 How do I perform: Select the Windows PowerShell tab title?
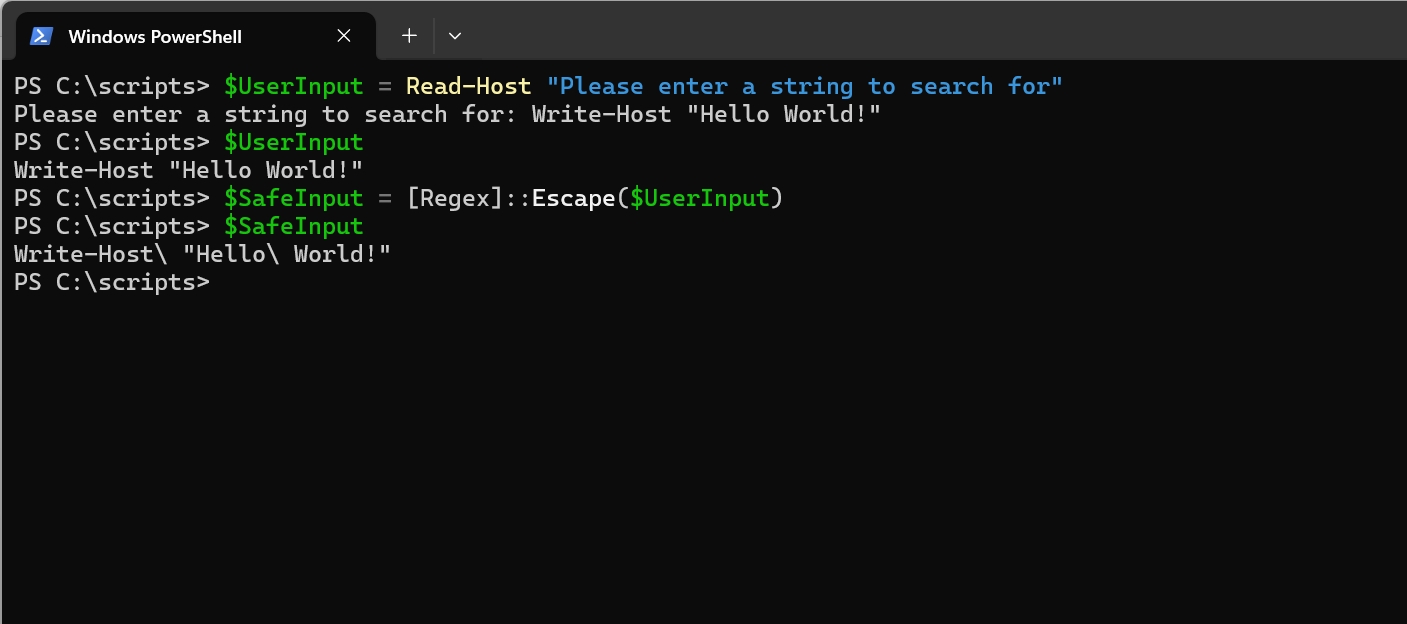click(155, 37)
